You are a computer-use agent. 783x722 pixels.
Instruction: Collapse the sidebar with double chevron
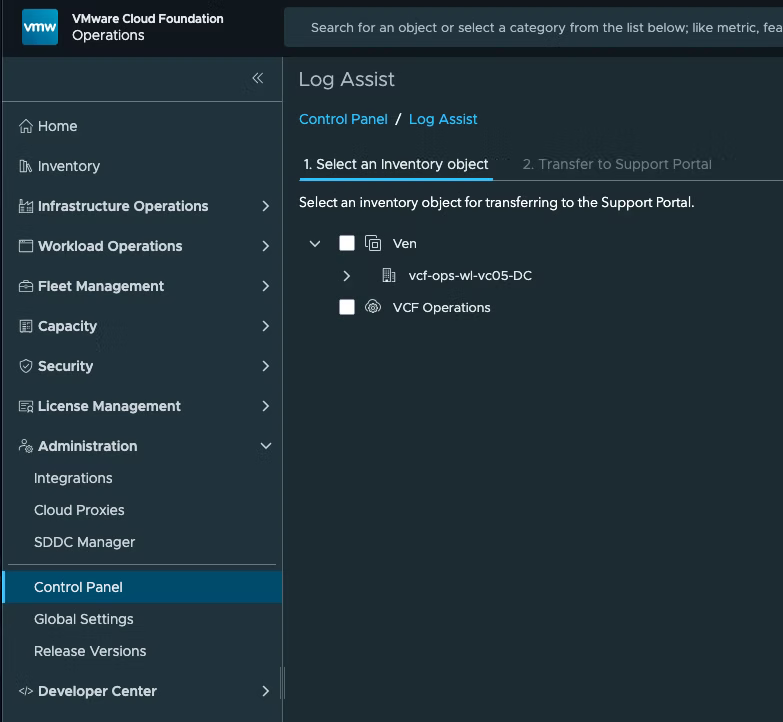257,78
